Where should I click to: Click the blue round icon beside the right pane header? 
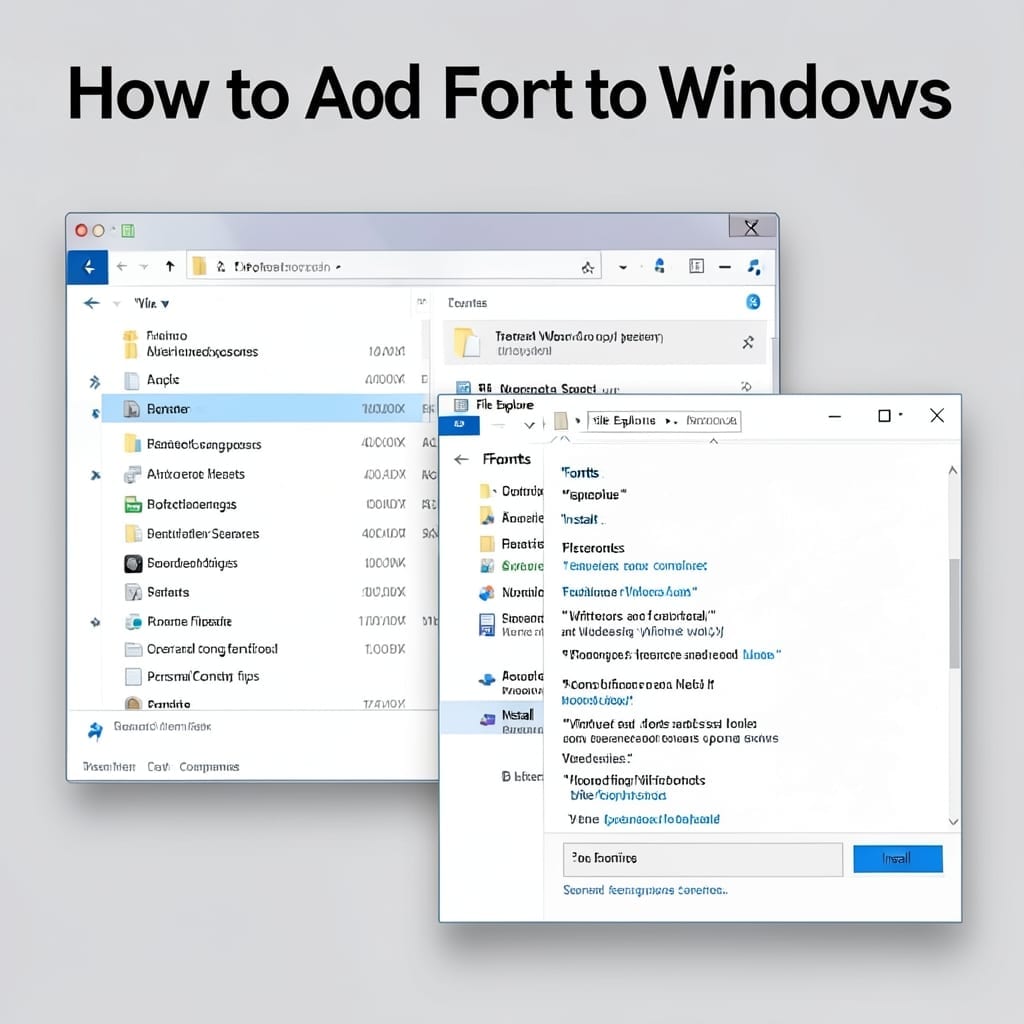[753, 302]
